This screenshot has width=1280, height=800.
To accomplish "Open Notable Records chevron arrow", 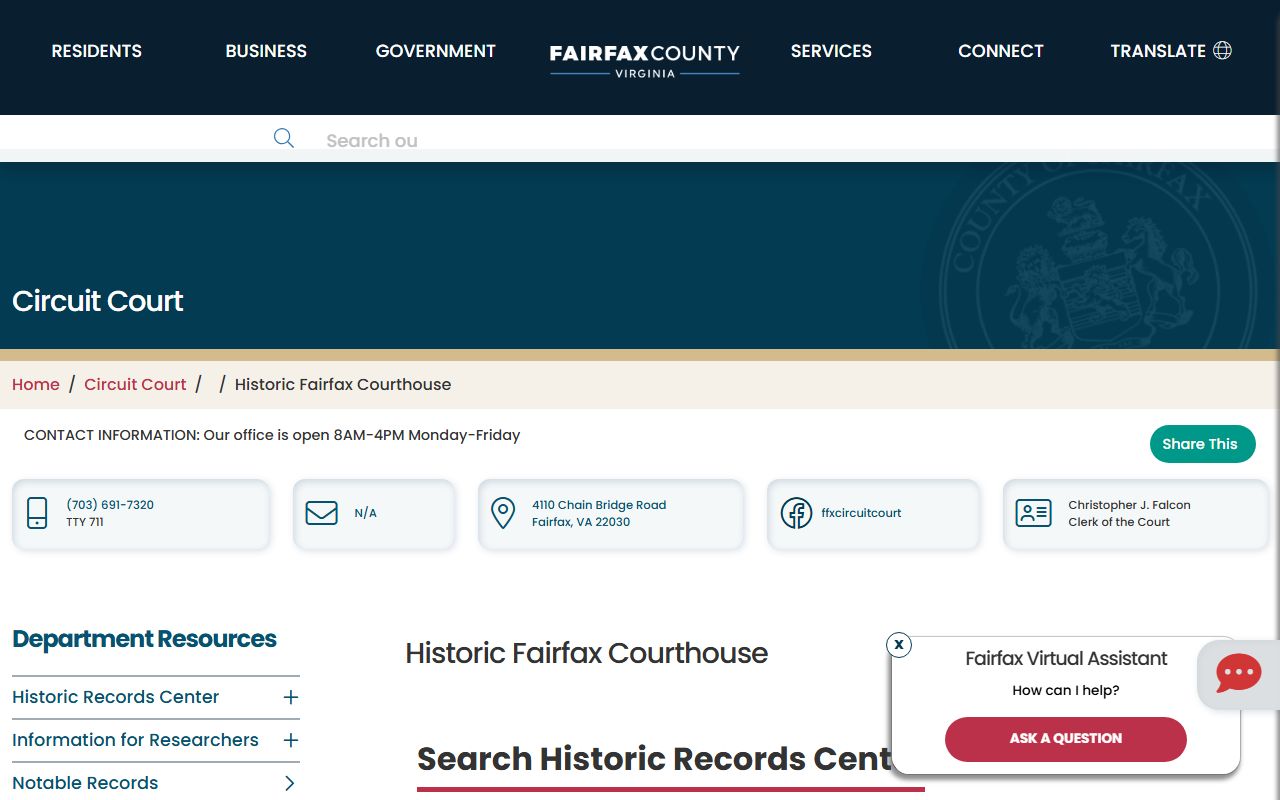I will [x=290, y=783].
